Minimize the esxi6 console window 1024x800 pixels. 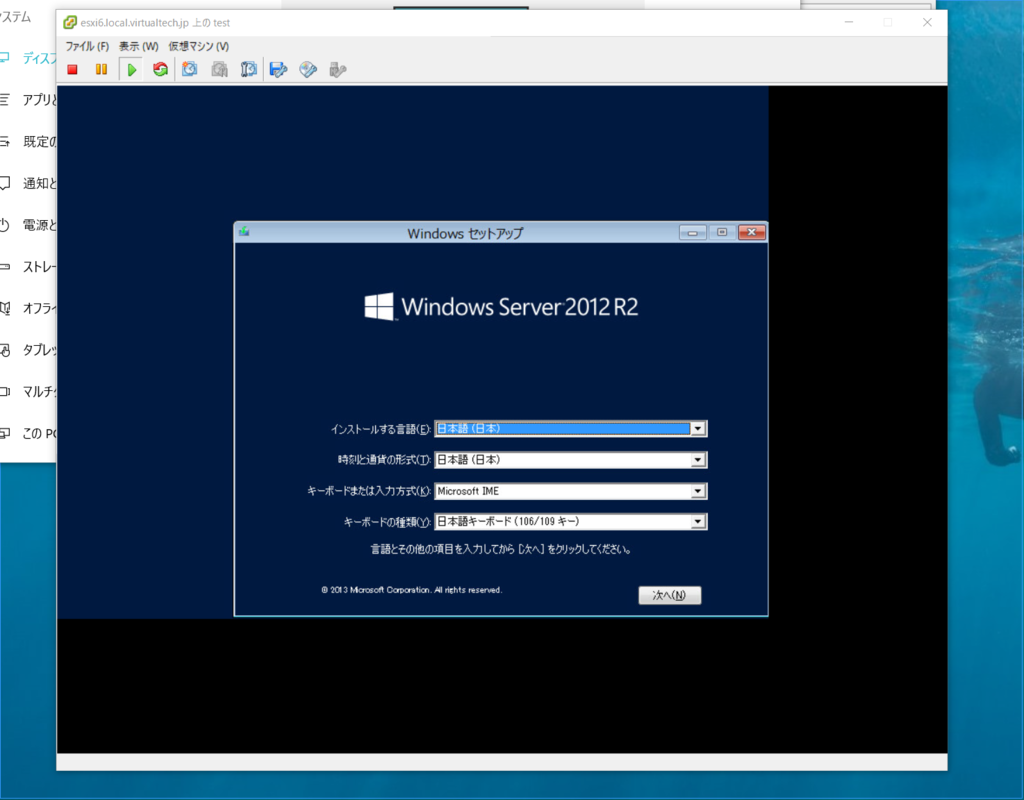[x=848, y=22]
